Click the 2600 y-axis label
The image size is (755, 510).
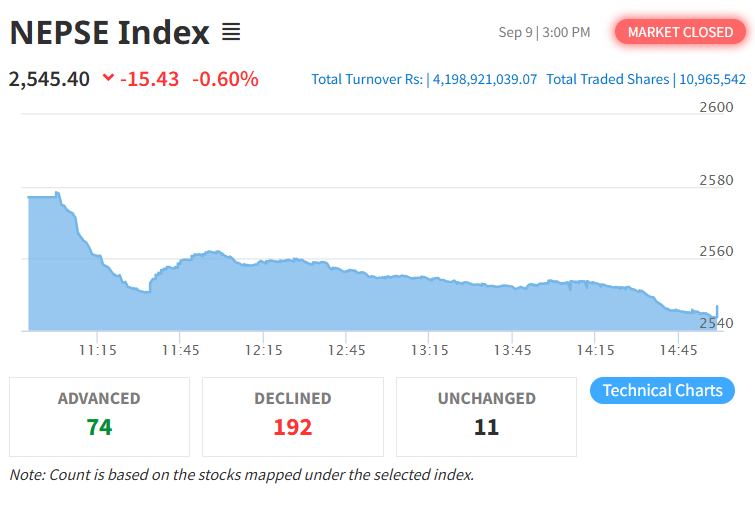click(x=716, y=107)
